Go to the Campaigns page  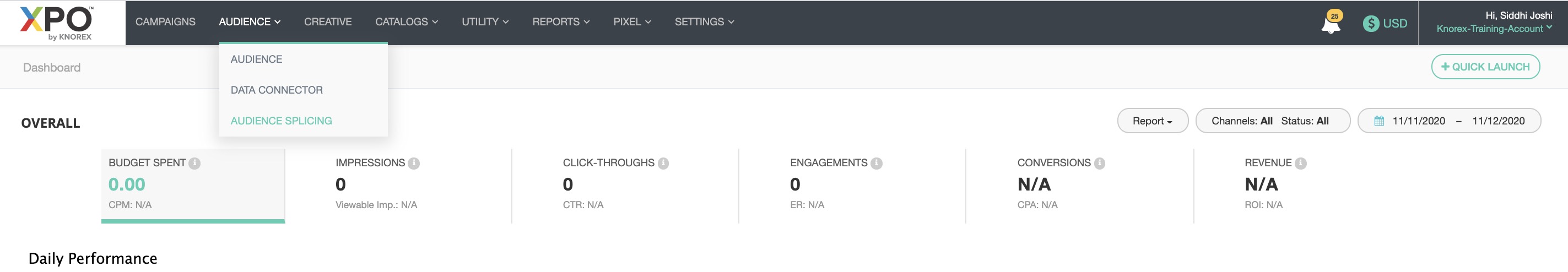pyautogui.click(x=165, y=22)
